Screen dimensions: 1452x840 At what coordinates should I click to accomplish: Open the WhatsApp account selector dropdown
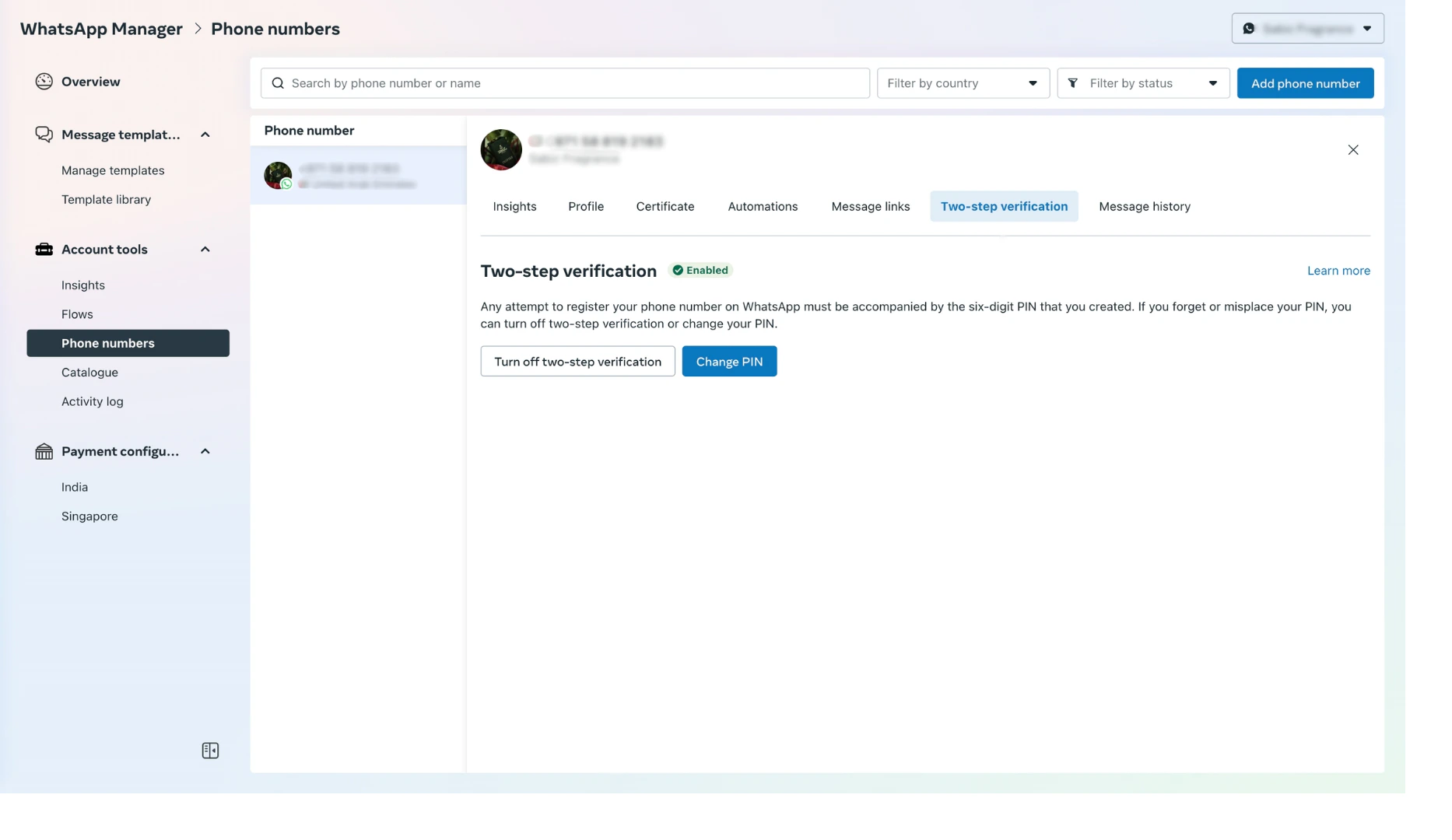pos(1307,29)
